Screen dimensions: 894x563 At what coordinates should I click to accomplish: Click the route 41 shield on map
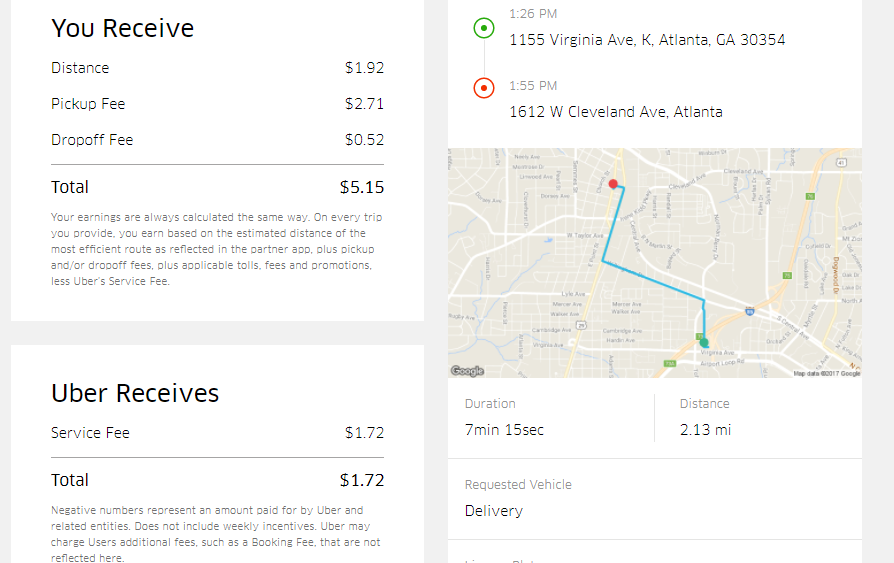point(841,163)
